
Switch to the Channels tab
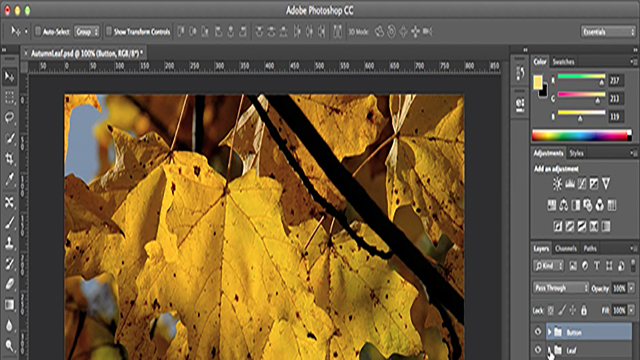[566, 248]
